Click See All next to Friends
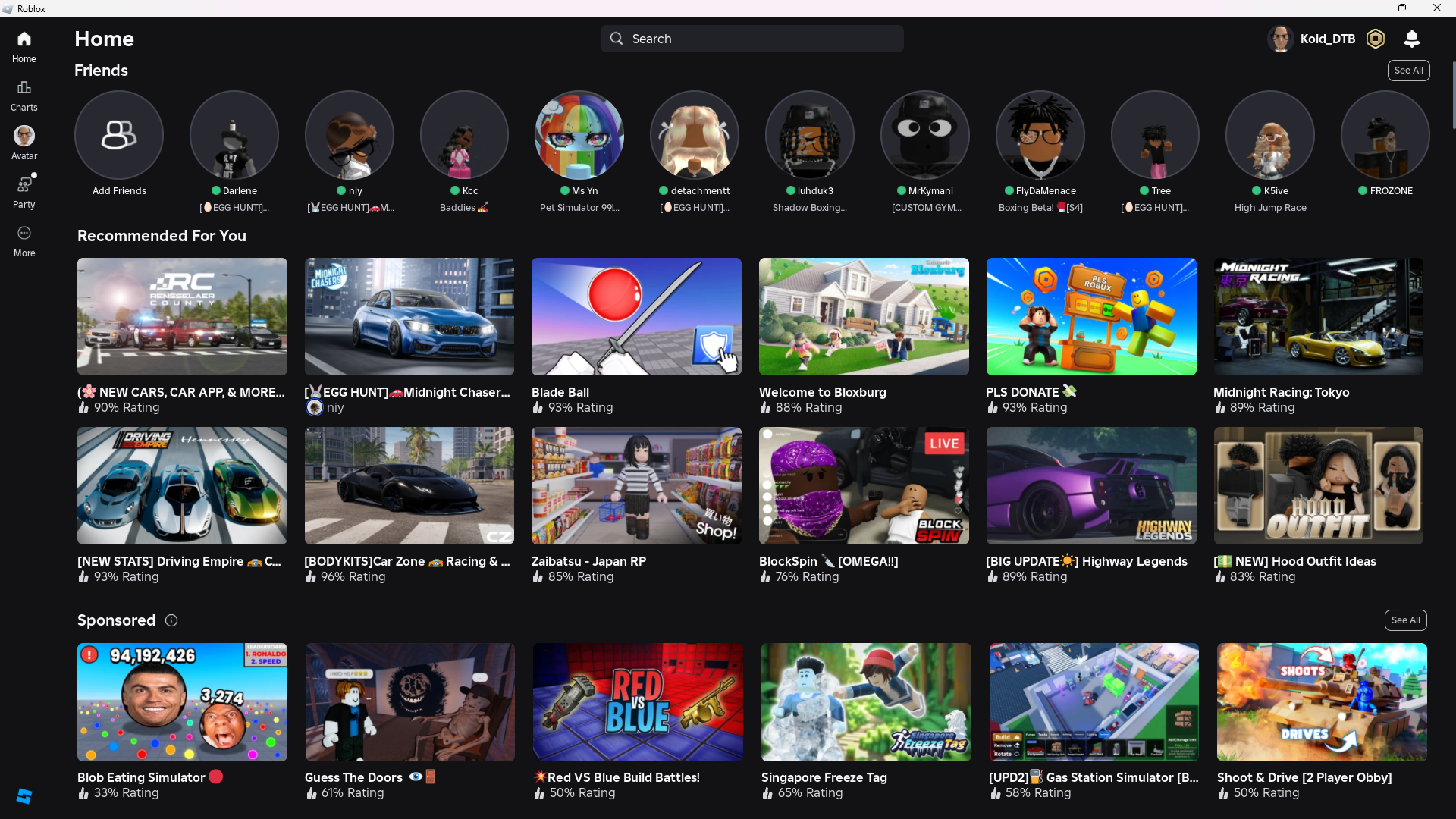Image resolution: width=1456 pixels, height=819 pixels. (1408, 71)
